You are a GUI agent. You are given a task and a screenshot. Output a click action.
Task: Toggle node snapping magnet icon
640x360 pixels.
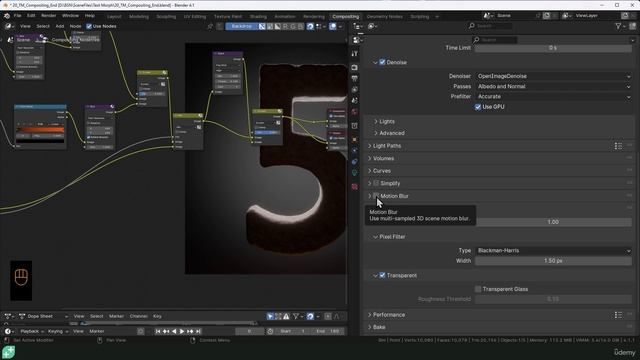310,26
